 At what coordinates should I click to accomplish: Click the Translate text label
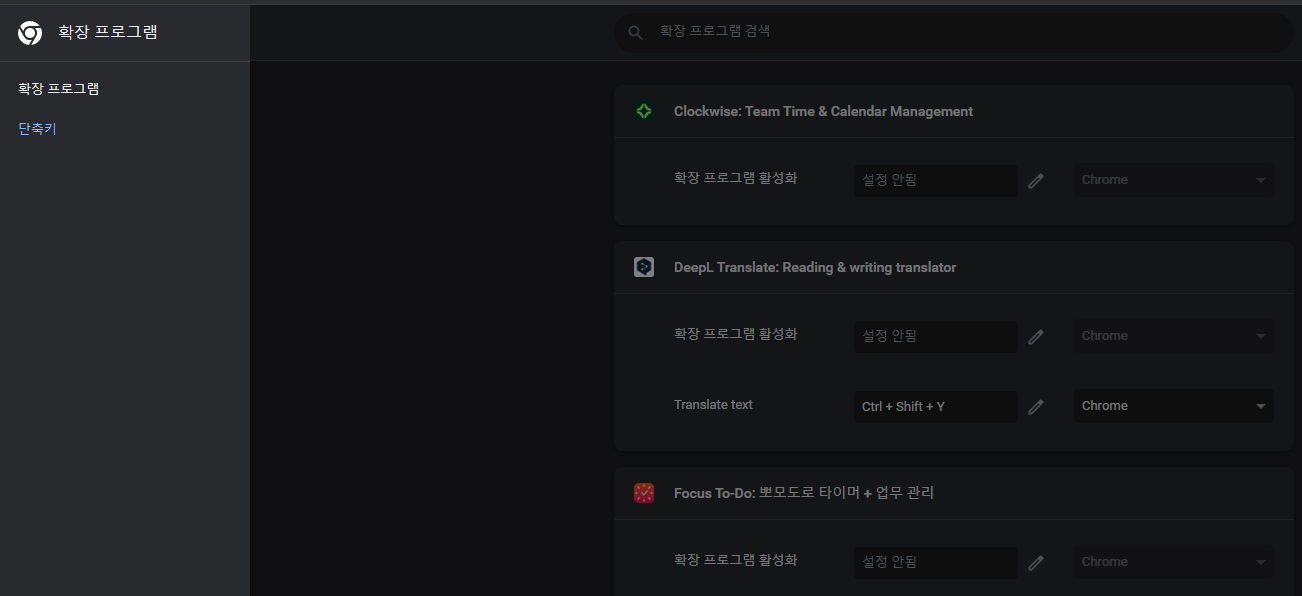point(713,405)
